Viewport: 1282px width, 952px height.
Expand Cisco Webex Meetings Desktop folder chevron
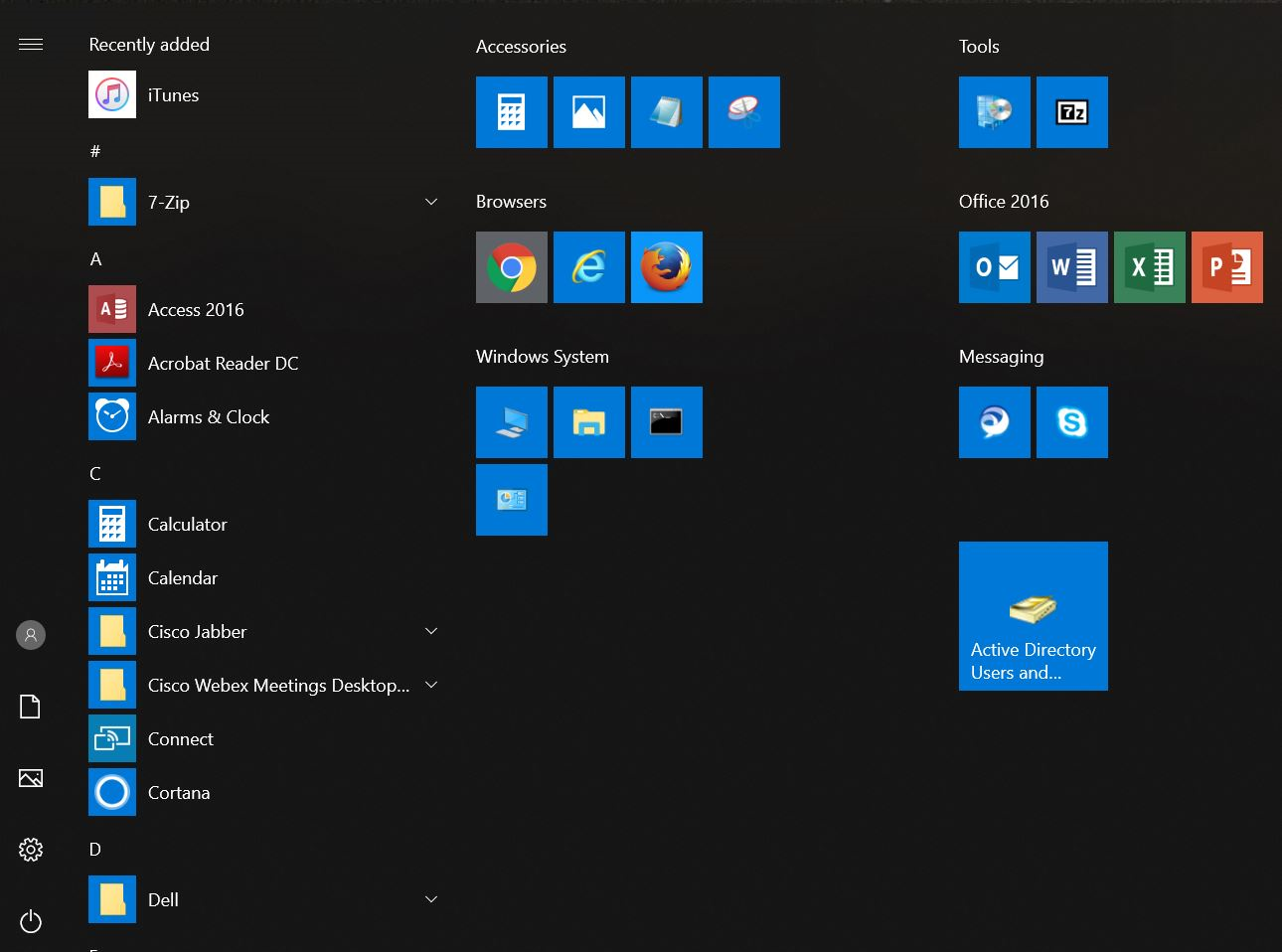pyautogui.click(x=431, y=685)
